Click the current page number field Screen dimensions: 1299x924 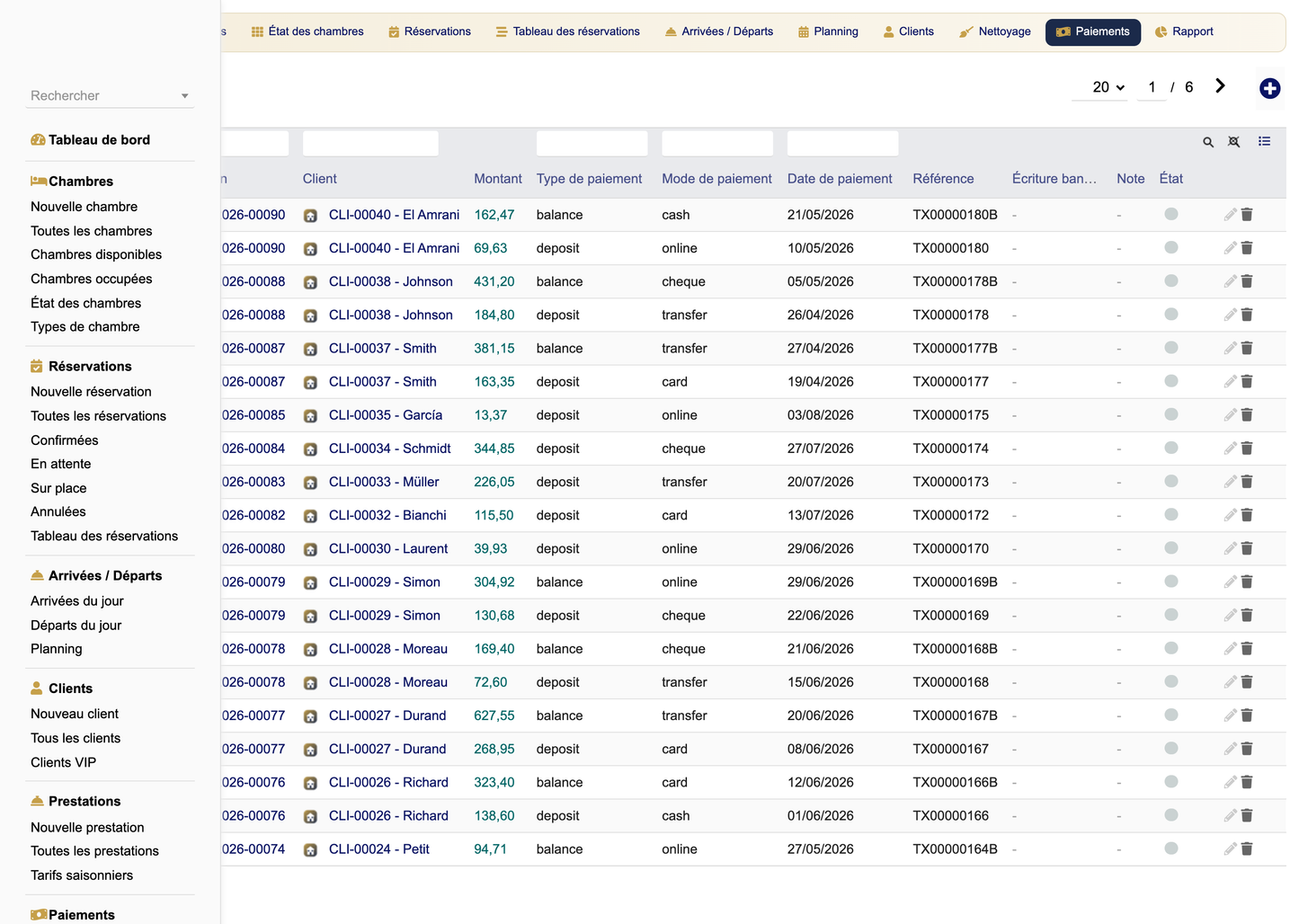[x=1152, y=87]
